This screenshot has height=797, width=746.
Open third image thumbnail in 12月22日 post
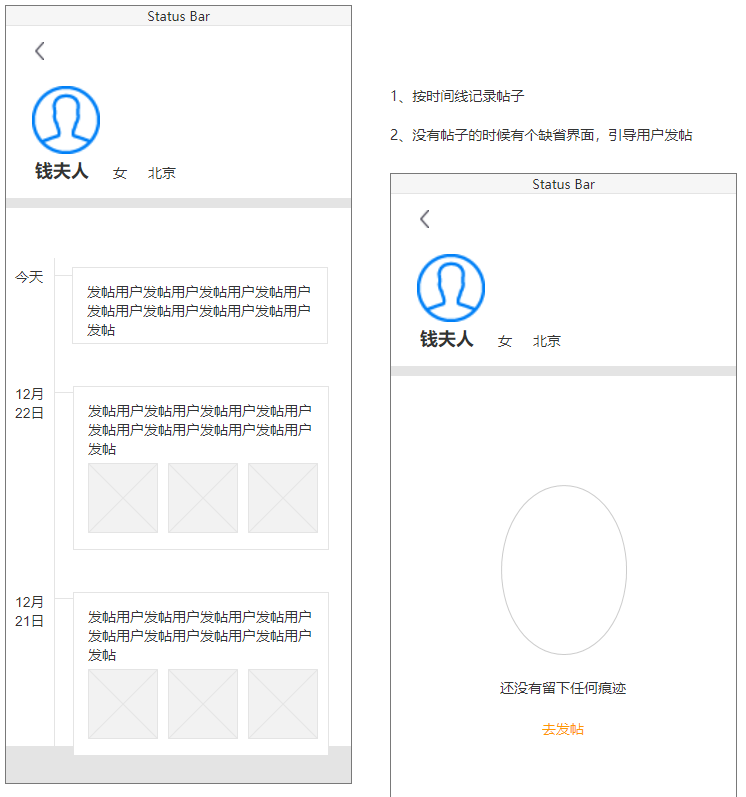[283, 498]
